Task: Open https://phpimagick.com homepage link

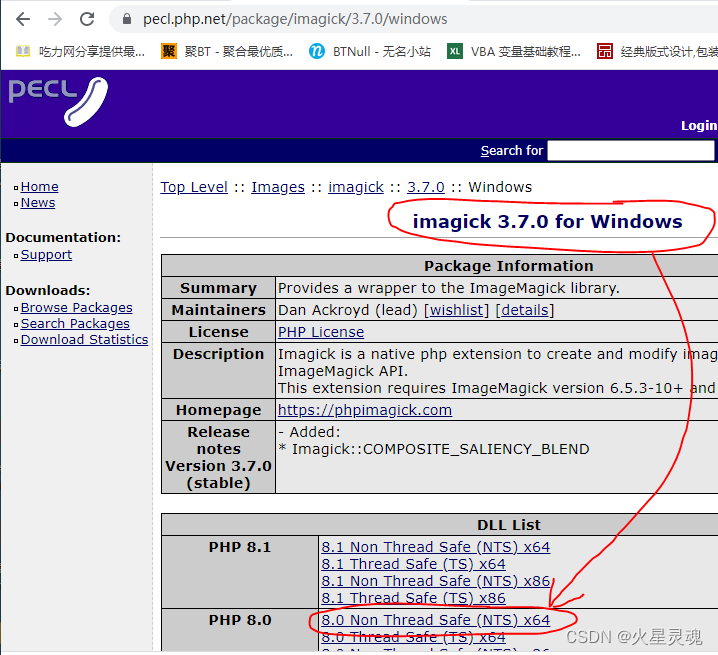Action: click(365, 410)
